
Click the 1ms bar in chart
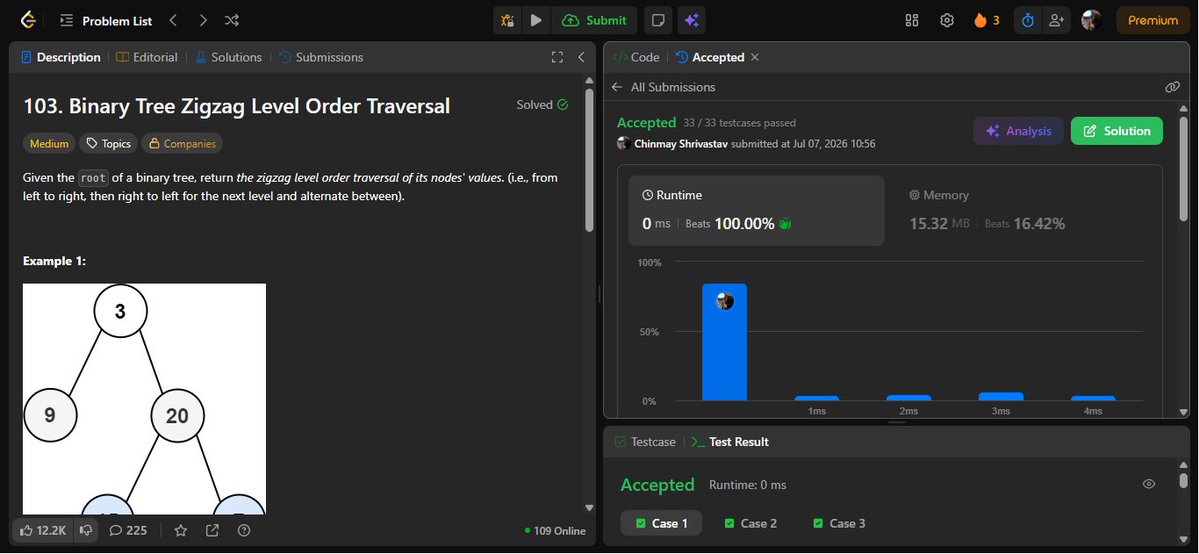(x=817, y=398)
